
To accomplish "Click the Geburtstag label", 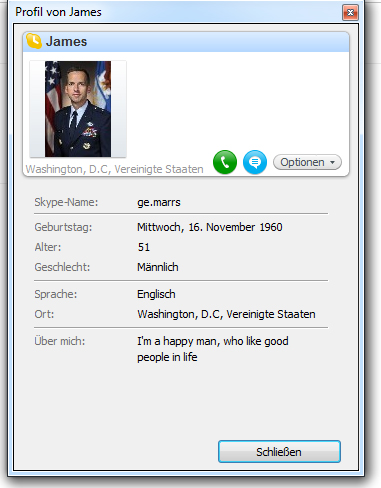I will coord(63,228).
